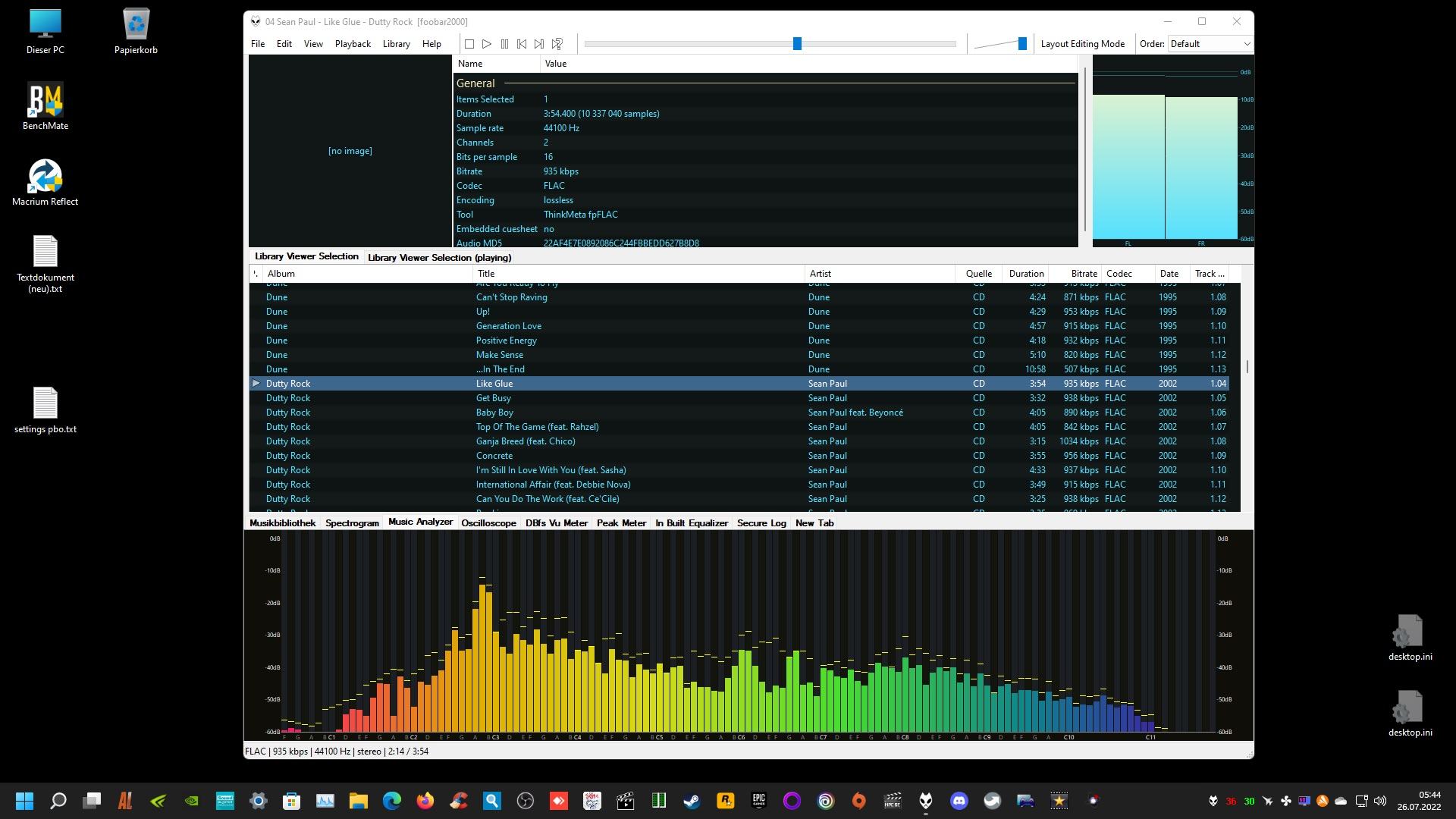Sort playlist by Bitrate column header
The image size is (1456, 819).
(1075, 274)
